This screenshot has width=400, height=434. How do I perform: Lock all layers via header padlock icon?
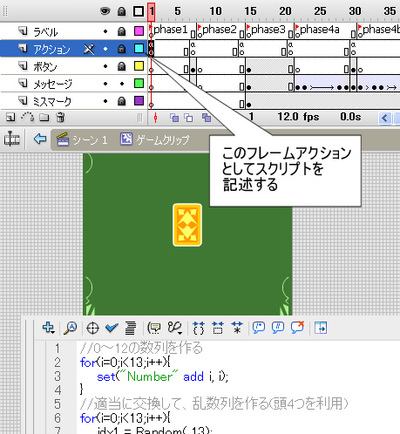pyautogui.click(x=122, y=12)
